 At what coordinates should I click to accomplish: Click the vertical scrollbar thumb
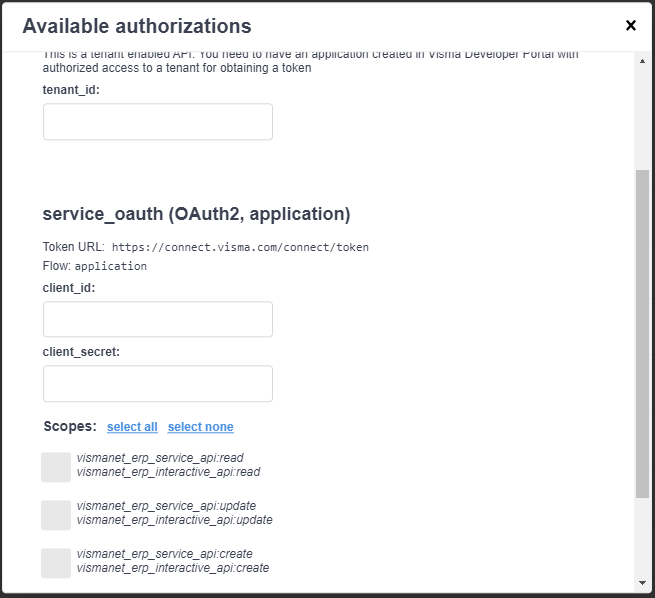tap(642, 333)
